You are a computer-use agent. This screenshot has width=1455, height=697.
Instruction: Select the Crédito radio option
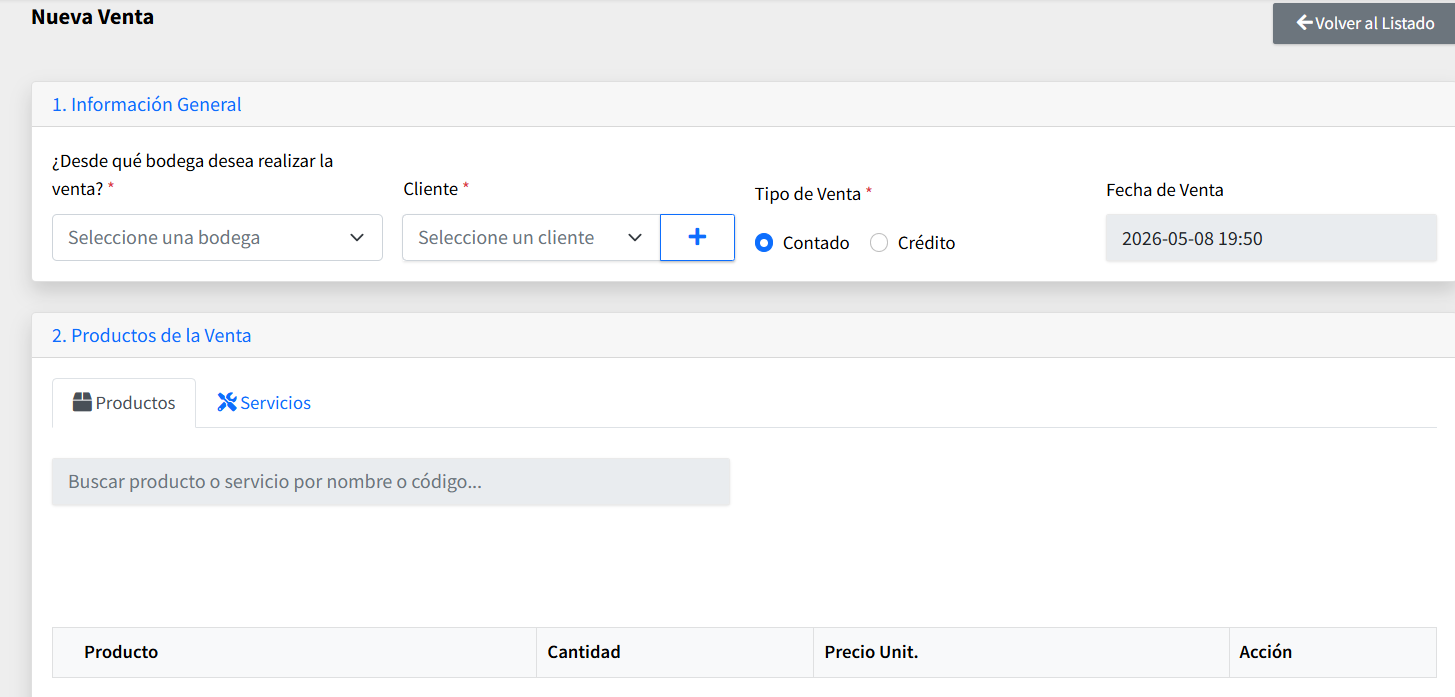(x=879, y=243)
